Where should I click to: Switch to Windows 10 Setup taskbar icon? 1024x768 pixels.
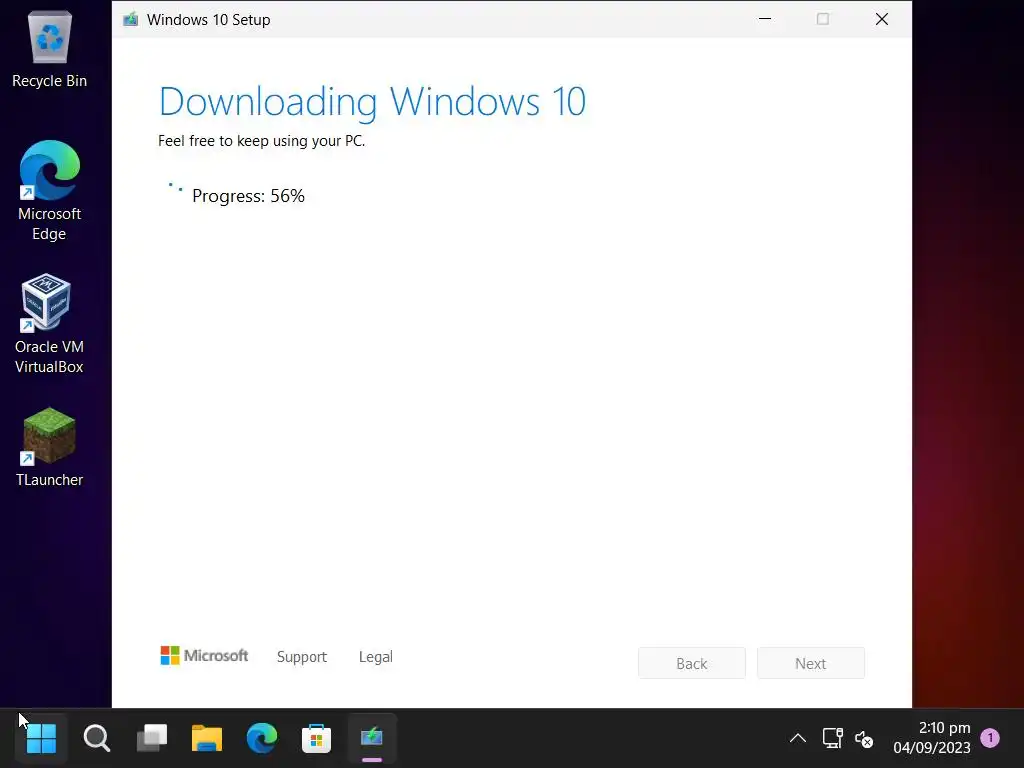coord(372,739)
